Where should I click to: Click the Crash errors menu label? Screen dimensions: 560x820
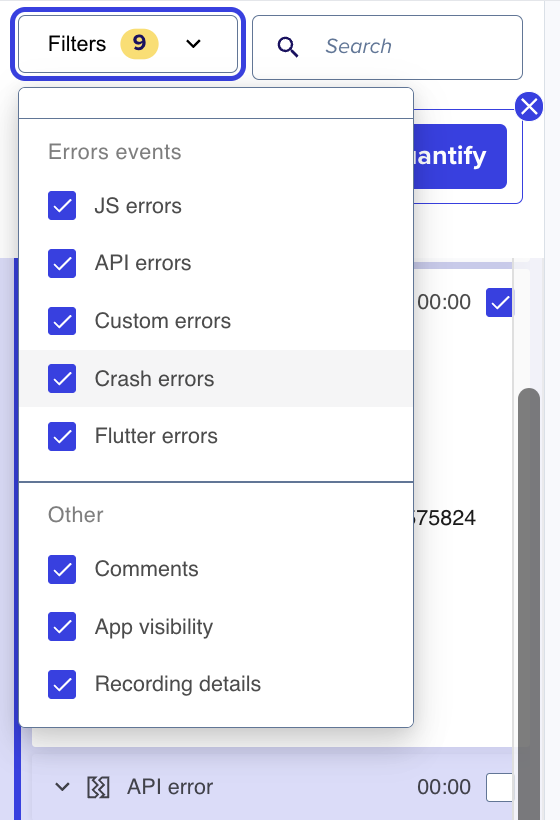pos(154,379)
